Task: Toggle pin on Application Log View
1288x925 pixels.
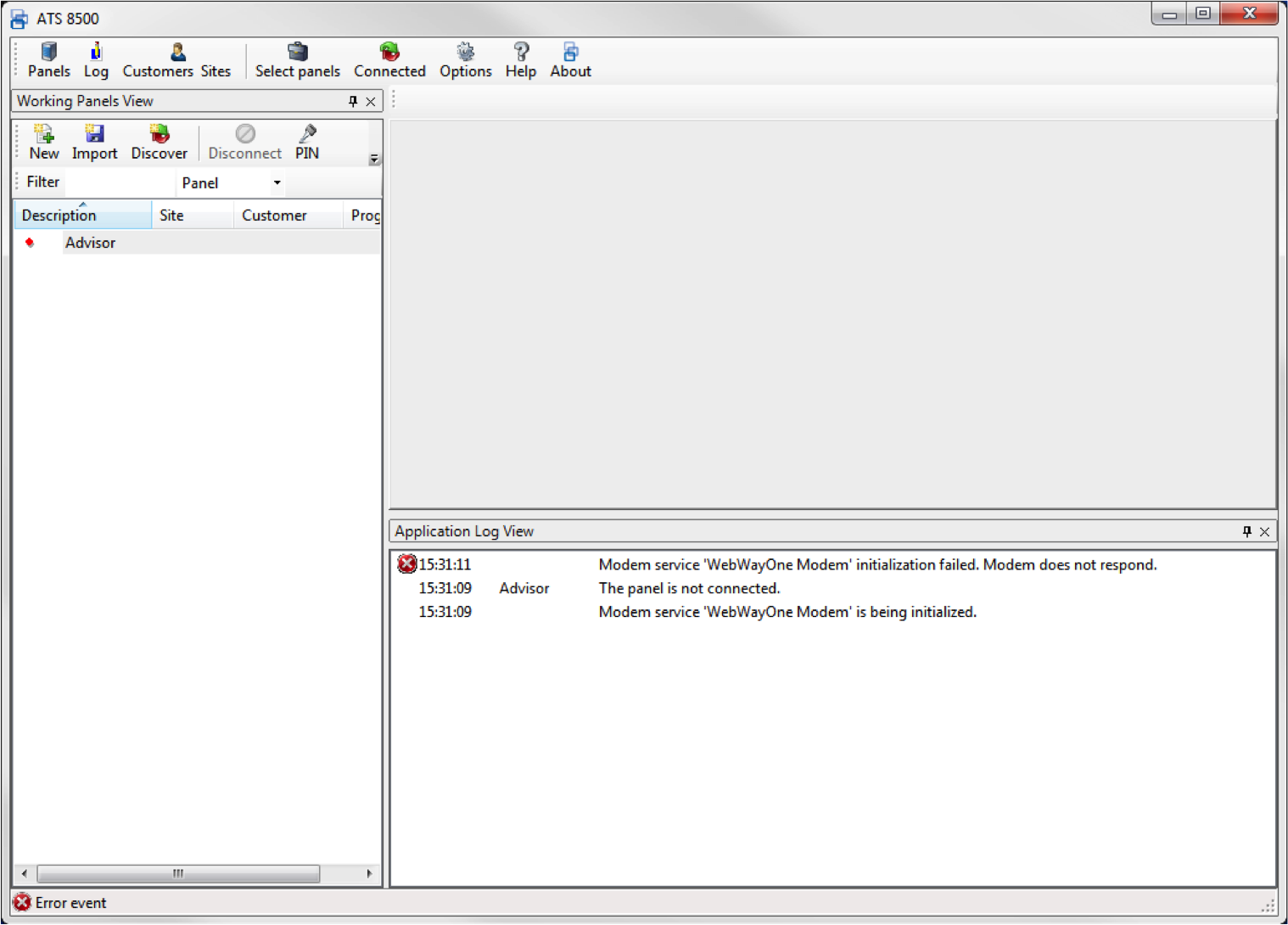Action: (x=1246, y=531)
